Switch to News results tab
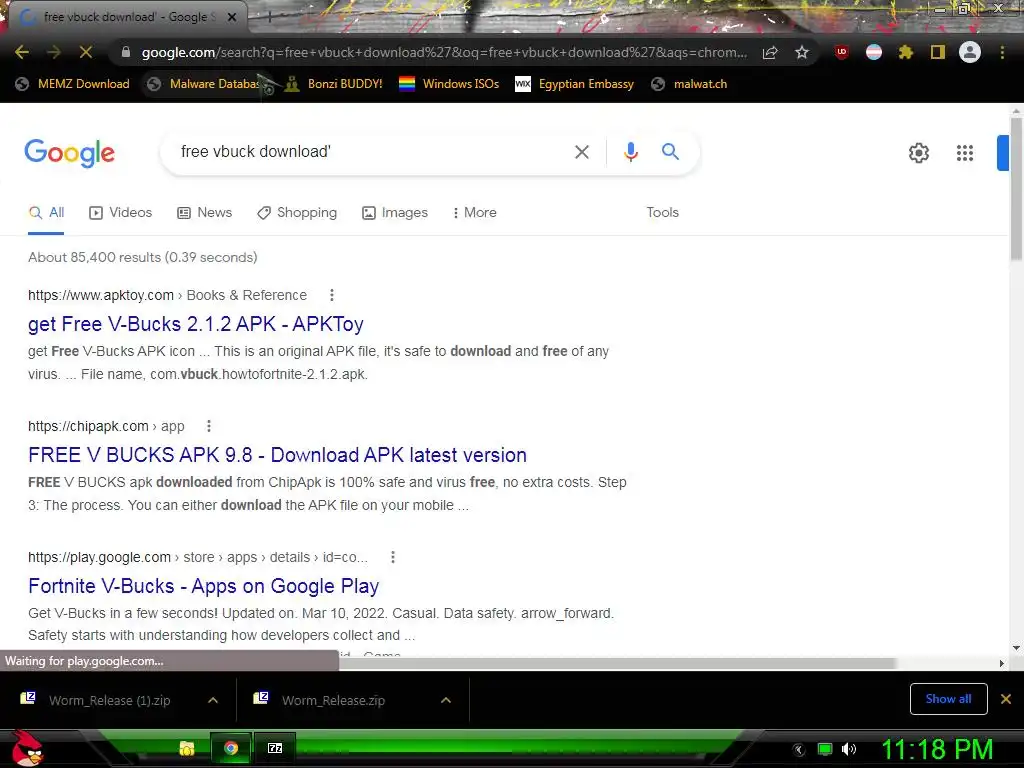Viewport: 1024px width, 768px height. click(x=205, y=213)
